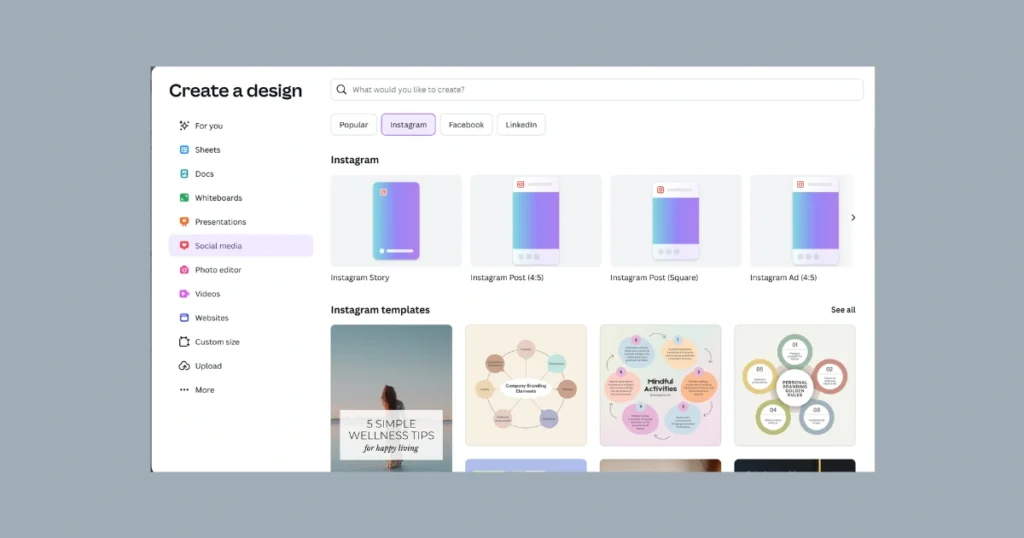Click the For you sparkle icon
The height and width of the screenshot is (538, 1024).
click(184, 126)
